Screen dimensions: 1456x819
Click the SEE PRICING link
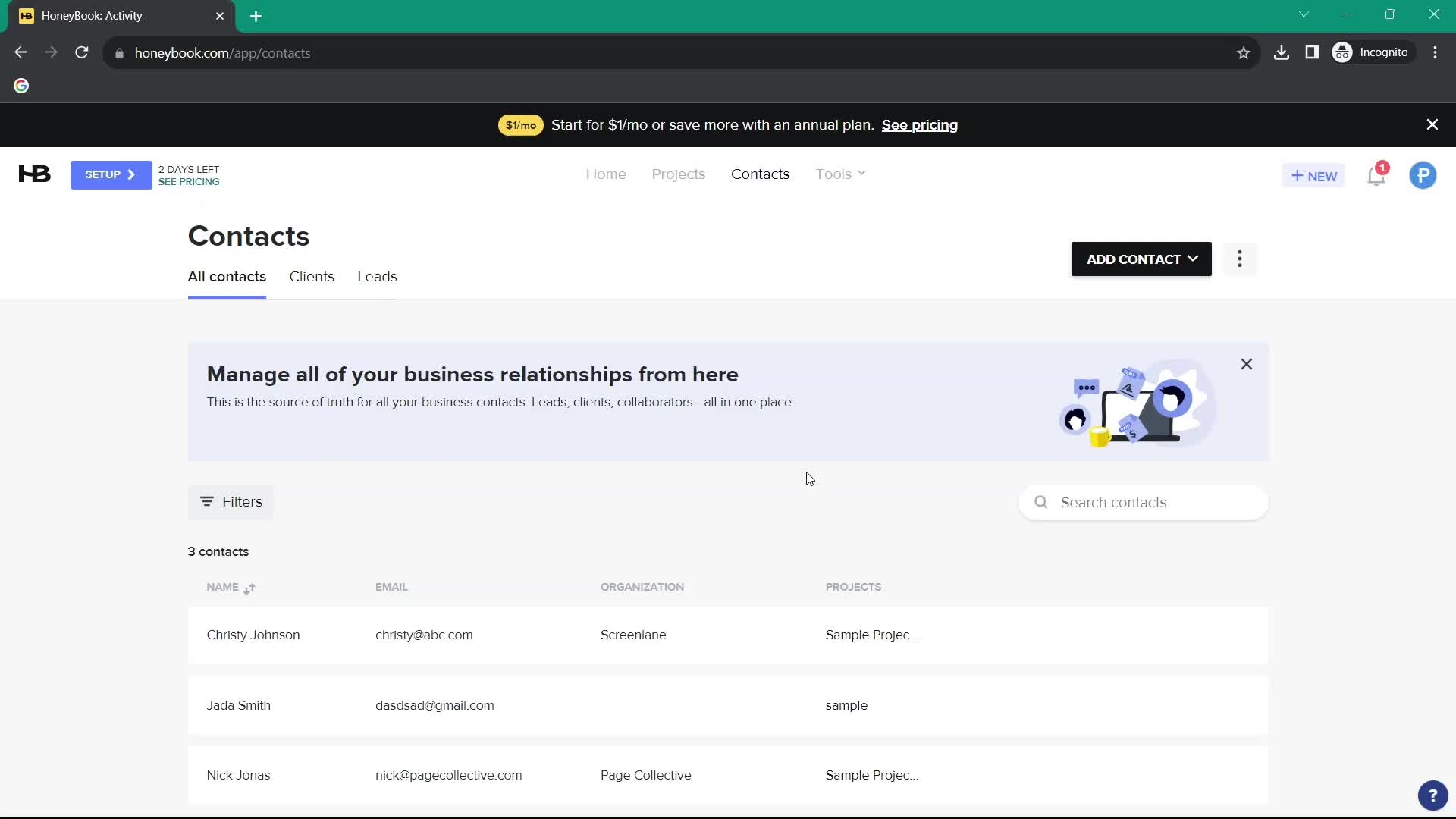click(188, 181)
